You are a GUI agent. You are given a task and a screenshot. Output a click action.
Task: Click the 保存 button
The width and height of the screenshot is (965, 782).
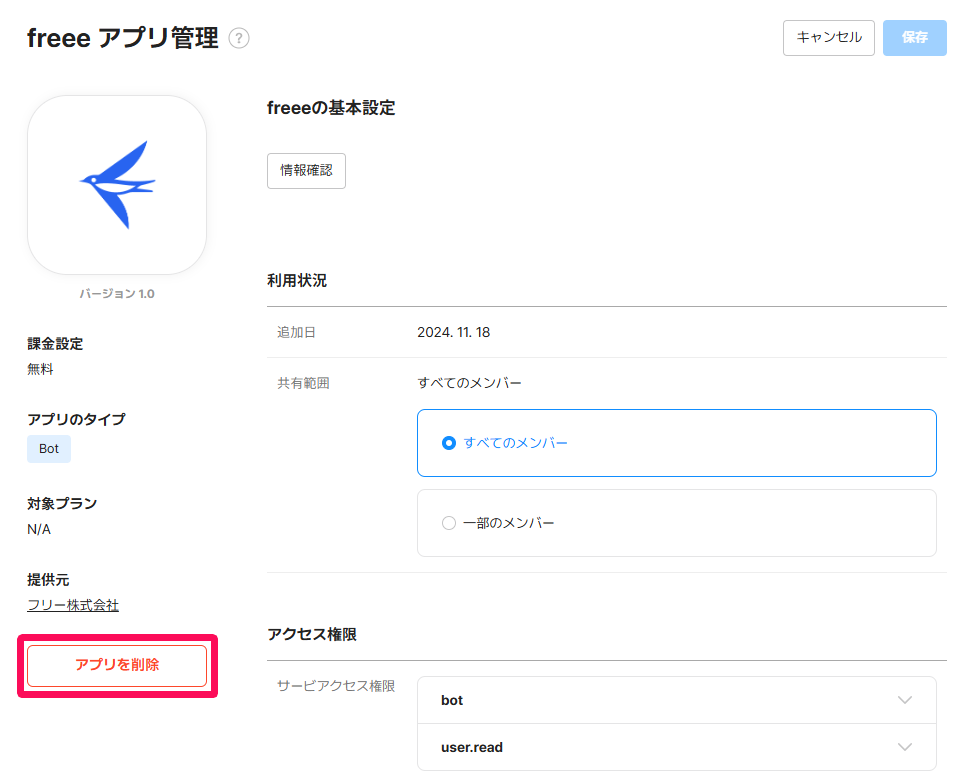(915, 38)
